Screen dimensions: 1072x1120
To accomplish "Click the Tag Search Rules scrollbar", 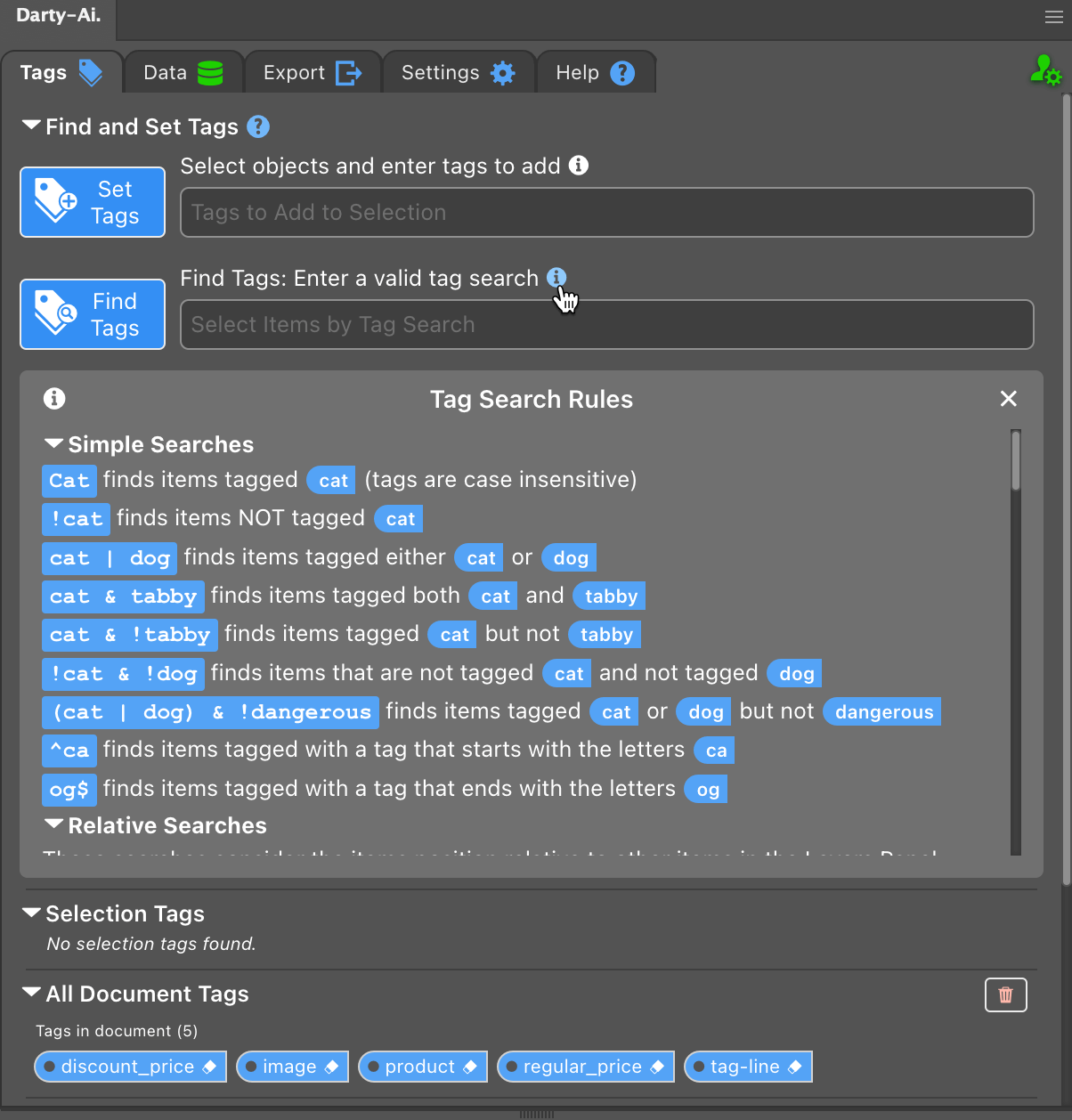I will (x=1016, y=460).
